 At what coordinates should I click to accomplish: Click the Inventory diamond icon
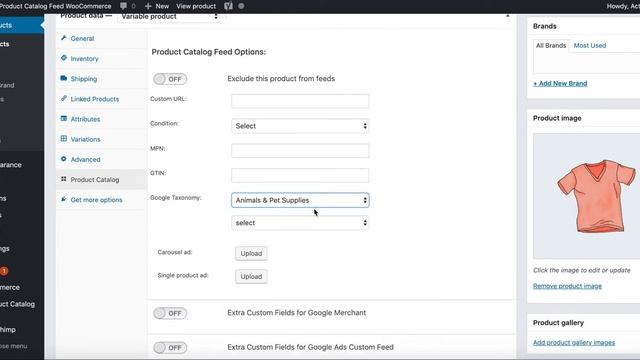[x=64, y=58]
